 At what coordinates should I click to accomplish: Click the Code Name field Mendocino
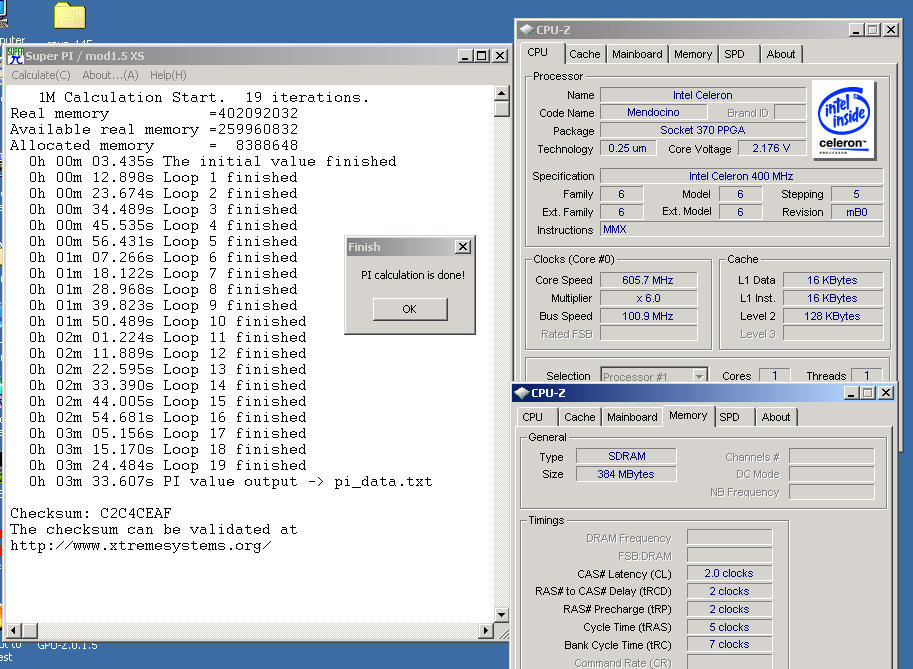653,112
